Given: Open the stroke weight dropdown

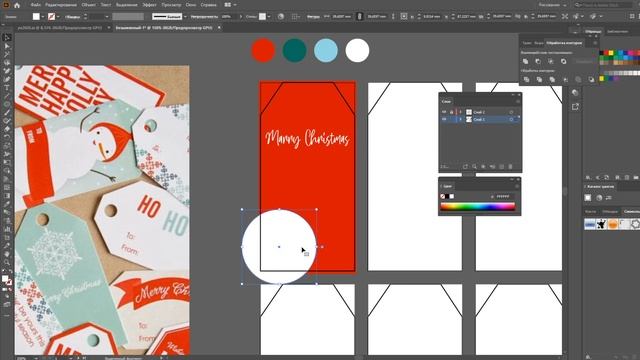Looking at the screenshot, I should click(107, 17).
